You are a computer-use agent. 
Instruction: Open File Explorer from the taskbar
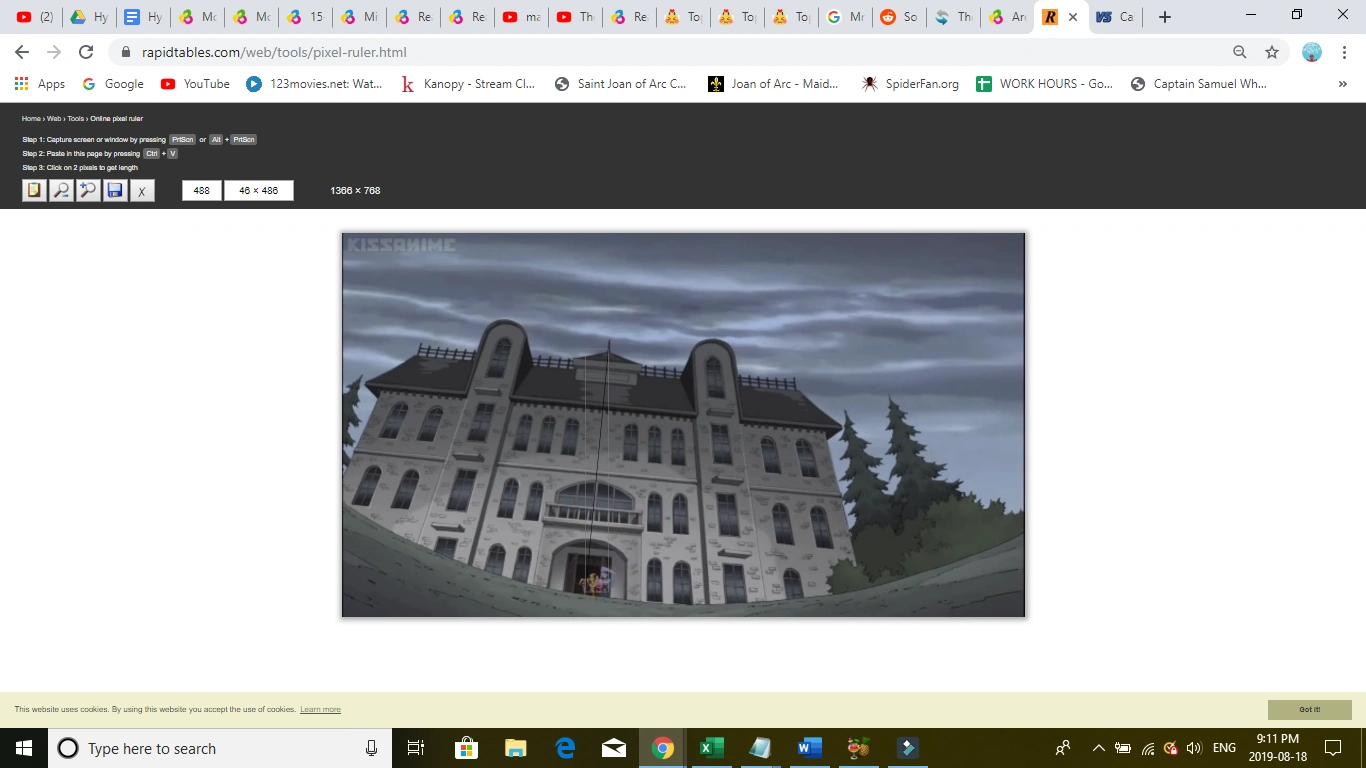515,748
